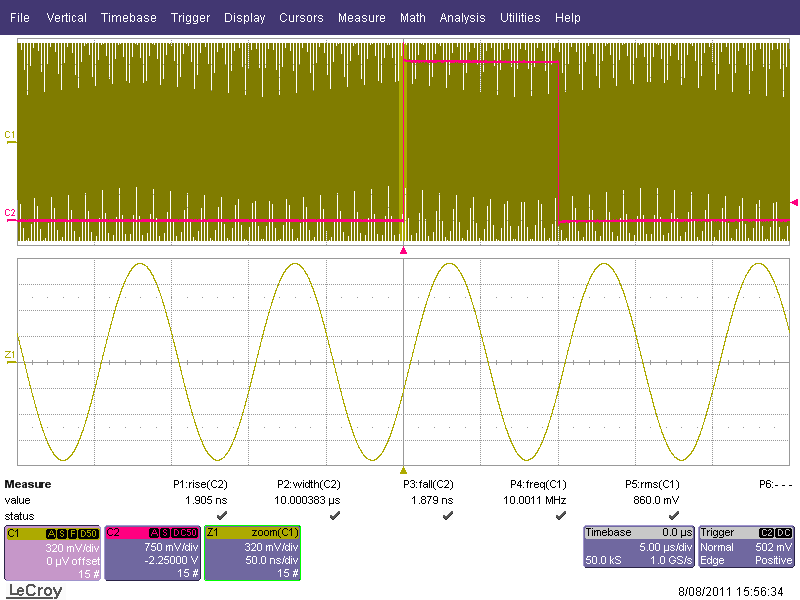Open the Math menu
This screenshot has width=800, height=600.
[412, 18]
